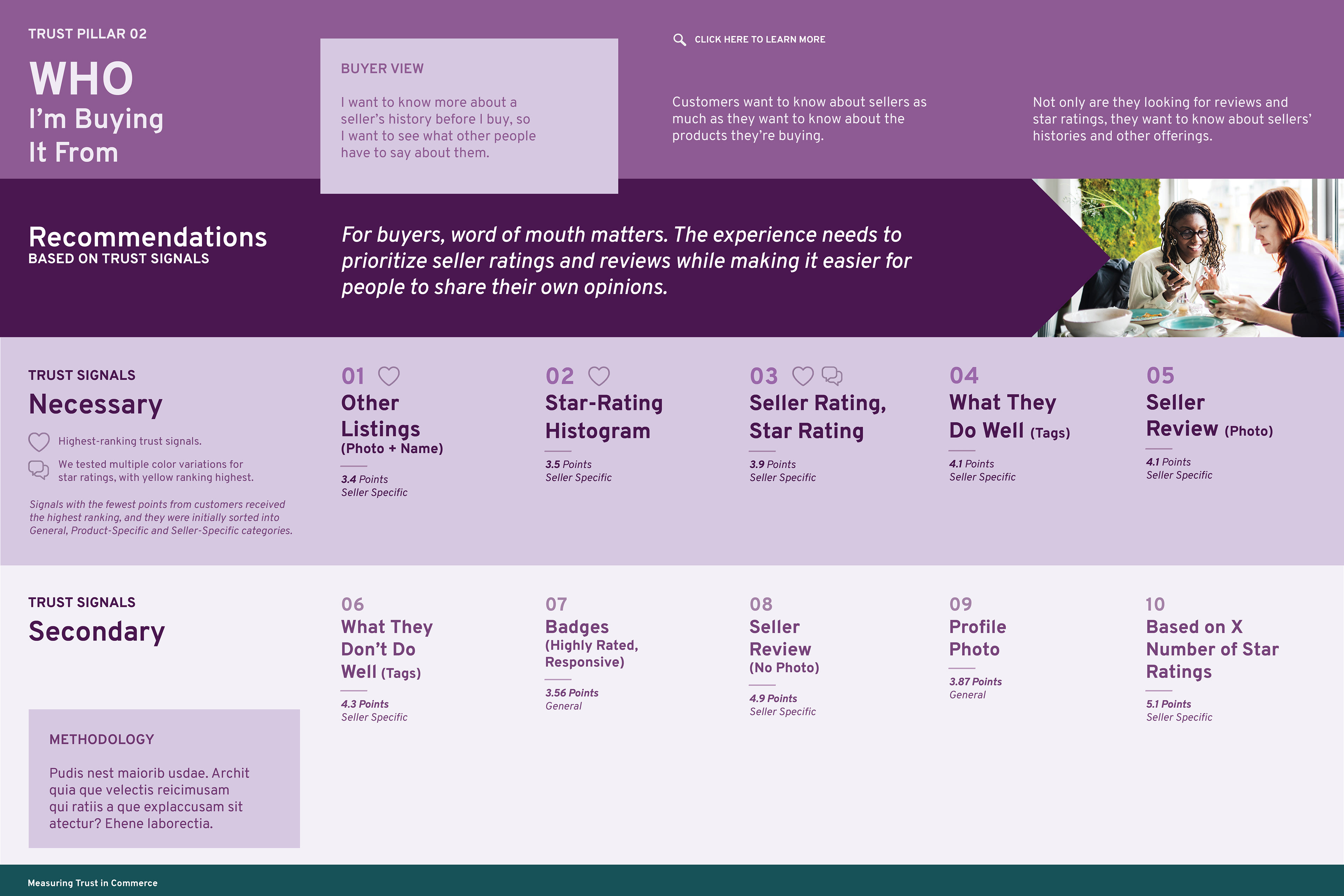This screenshot has width=1344, height=896.
Task: Click the Methodology heading
Action: pos(102,740)
